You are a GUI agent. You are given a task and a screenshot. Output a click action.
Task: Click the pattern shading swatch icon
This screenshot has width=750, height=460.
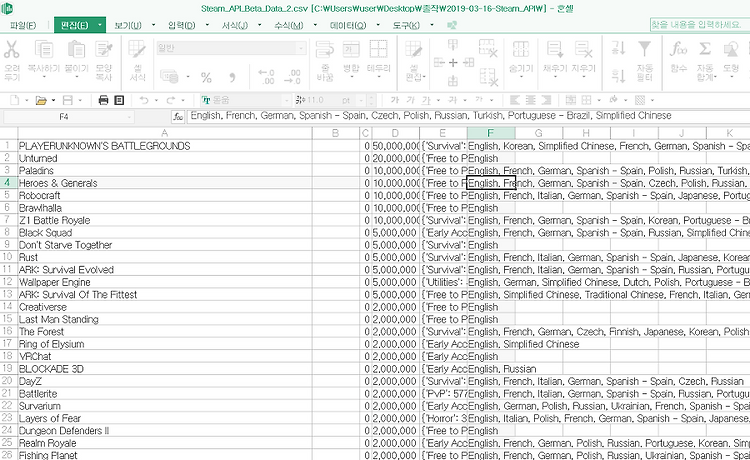(x=640, y=100)
